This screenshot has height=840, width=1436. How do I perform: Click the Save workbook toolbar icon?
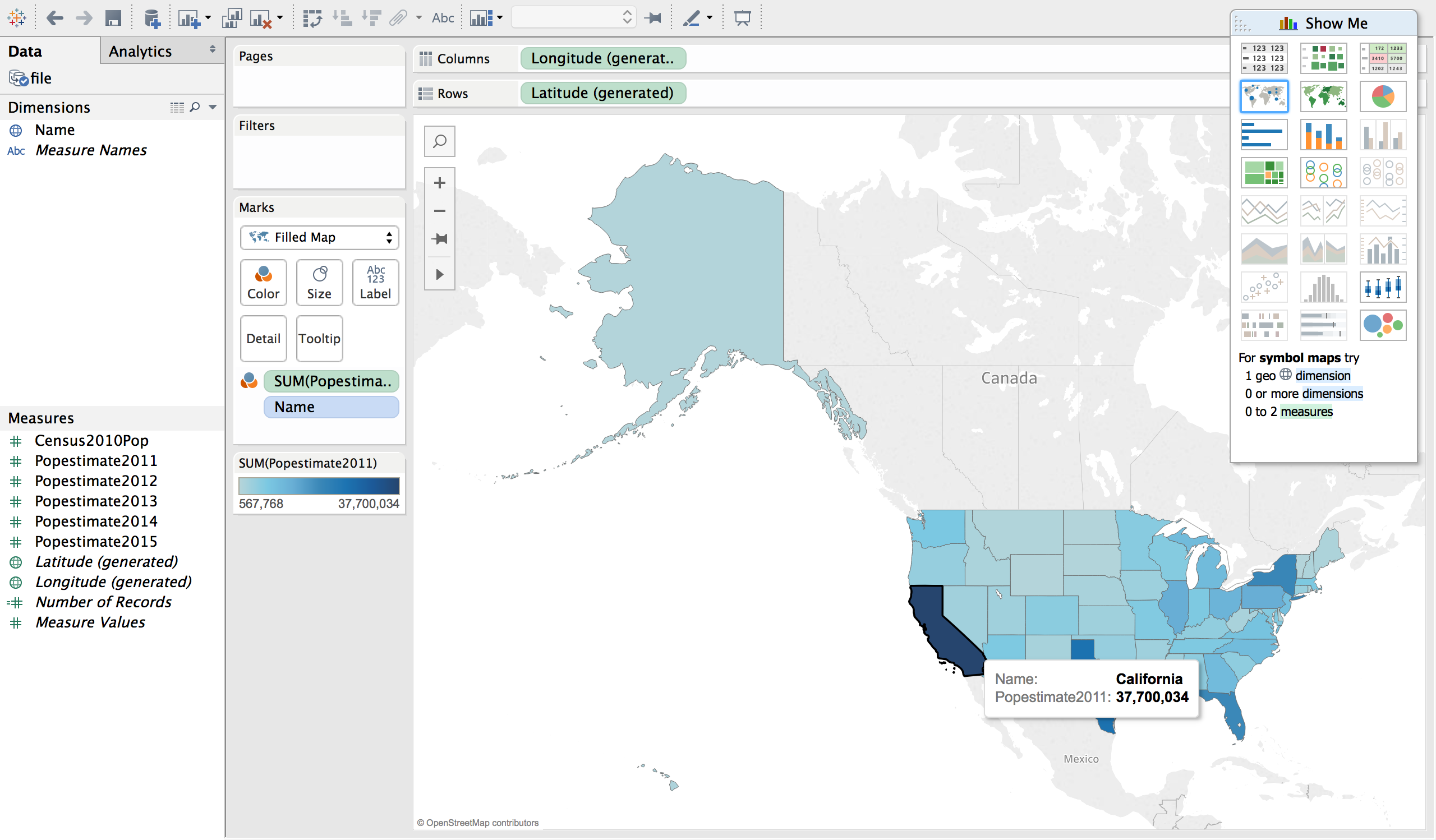pyautogui.click(x=113, y=18)
